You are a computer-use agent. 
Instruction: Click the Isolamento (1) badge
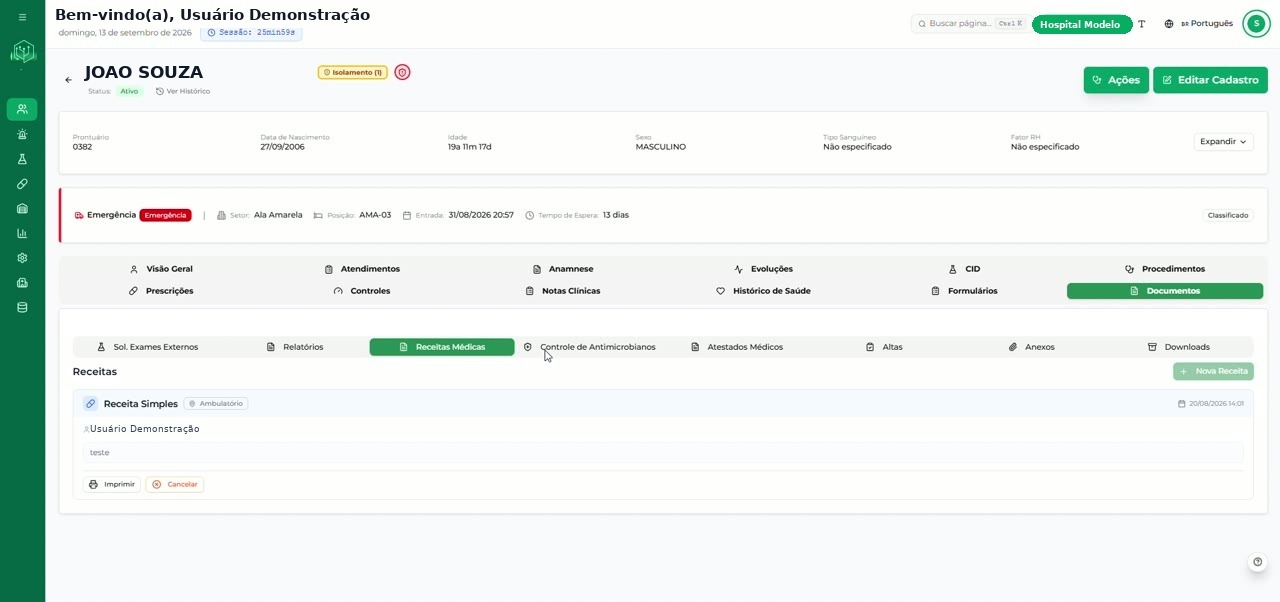(x=353, y=72)
